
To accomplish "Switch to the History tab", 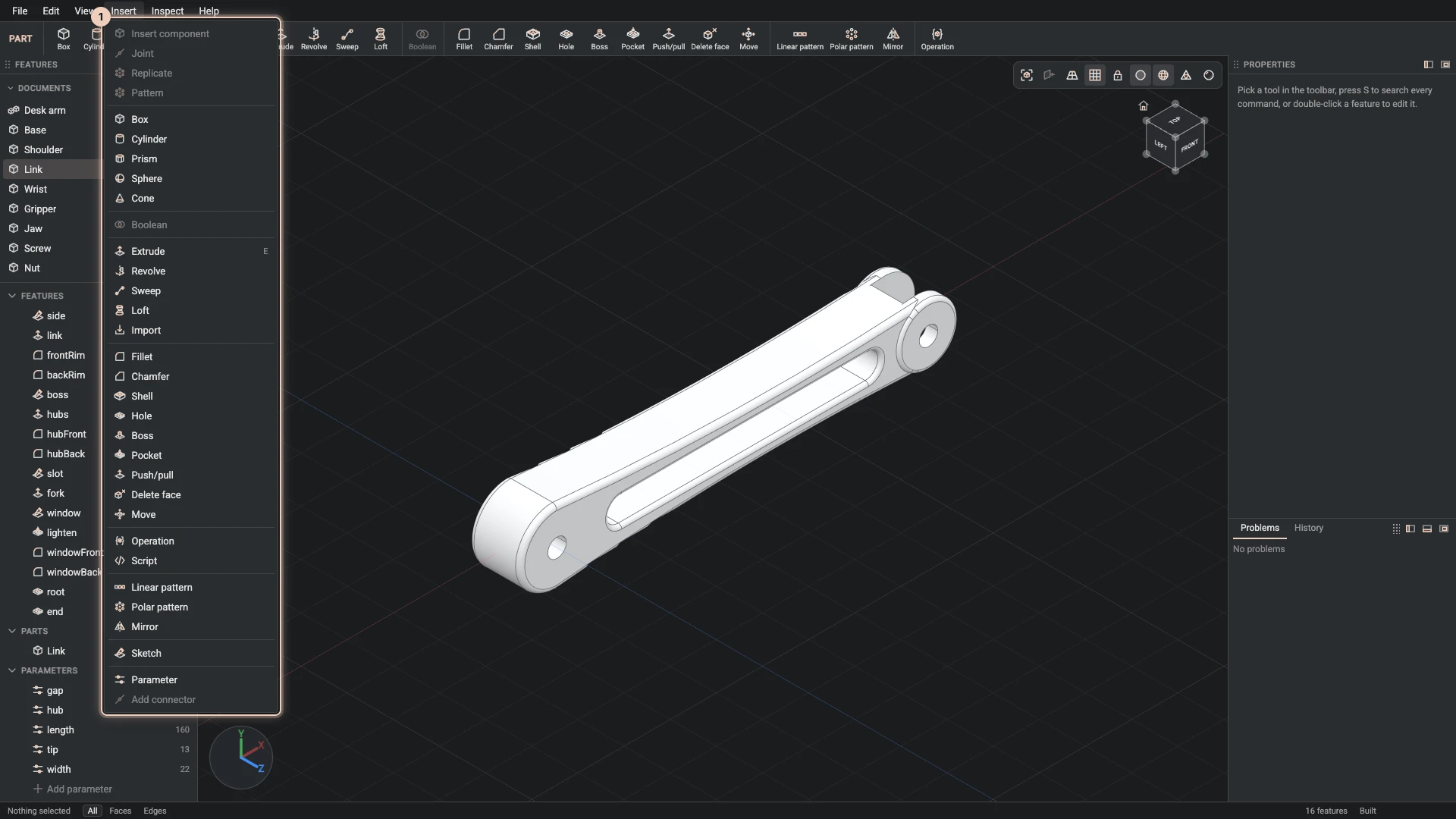I will pyautogui.click(x=1308, y=528).
